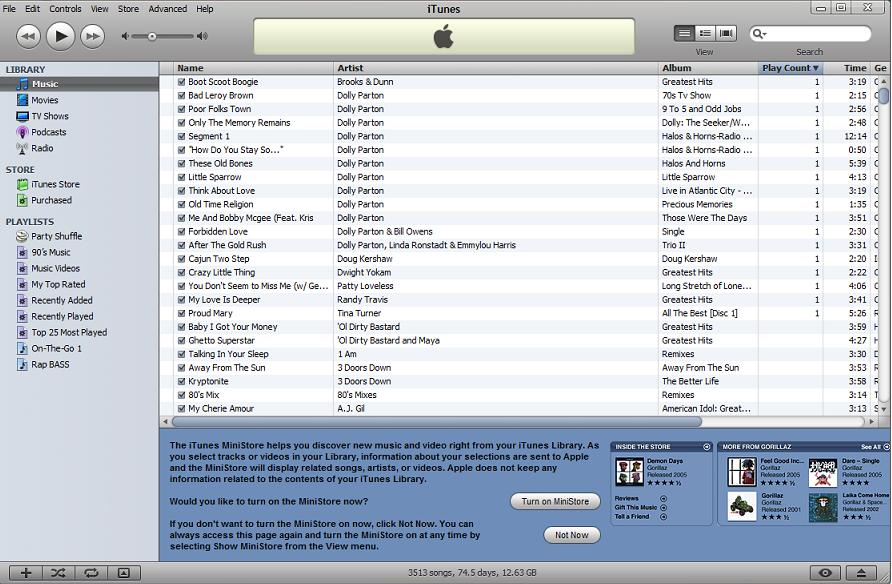This screenshot has height=584, width=892.
Task: Open the Purchased list
Action: pyautogui.click(x=51, y=200)
